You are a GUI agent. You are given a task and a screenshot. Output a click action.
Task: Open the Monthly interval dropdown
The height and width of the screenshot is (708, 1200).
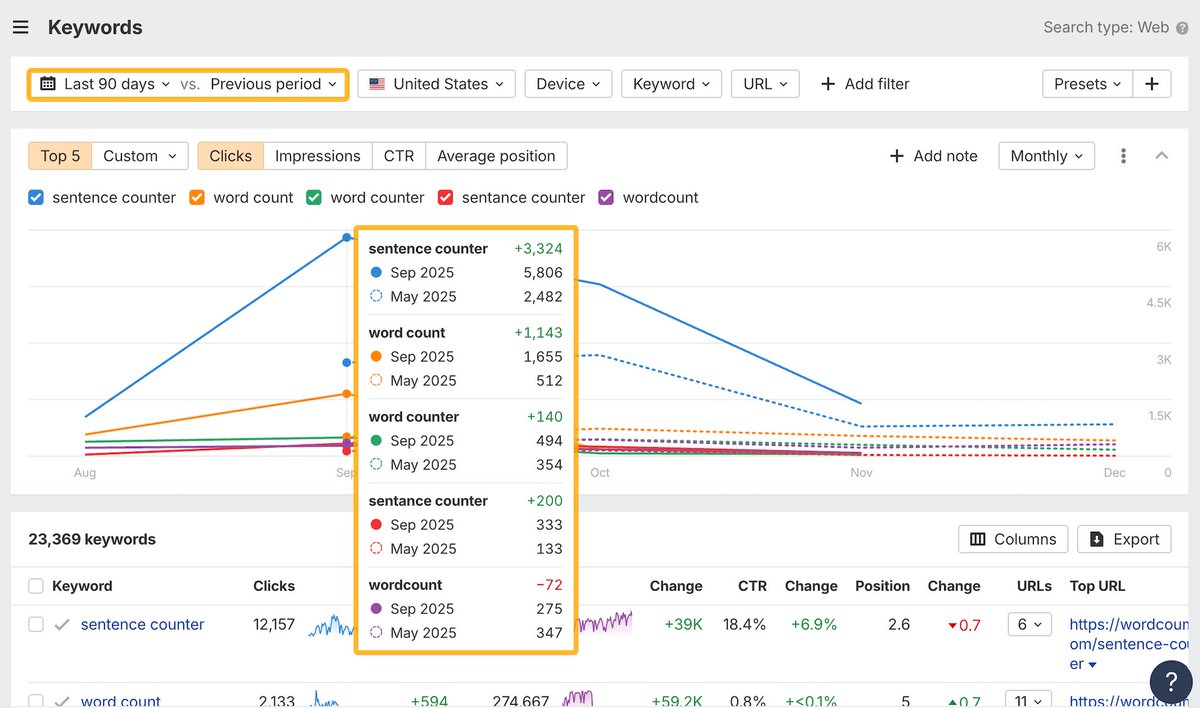point(1045,156)
